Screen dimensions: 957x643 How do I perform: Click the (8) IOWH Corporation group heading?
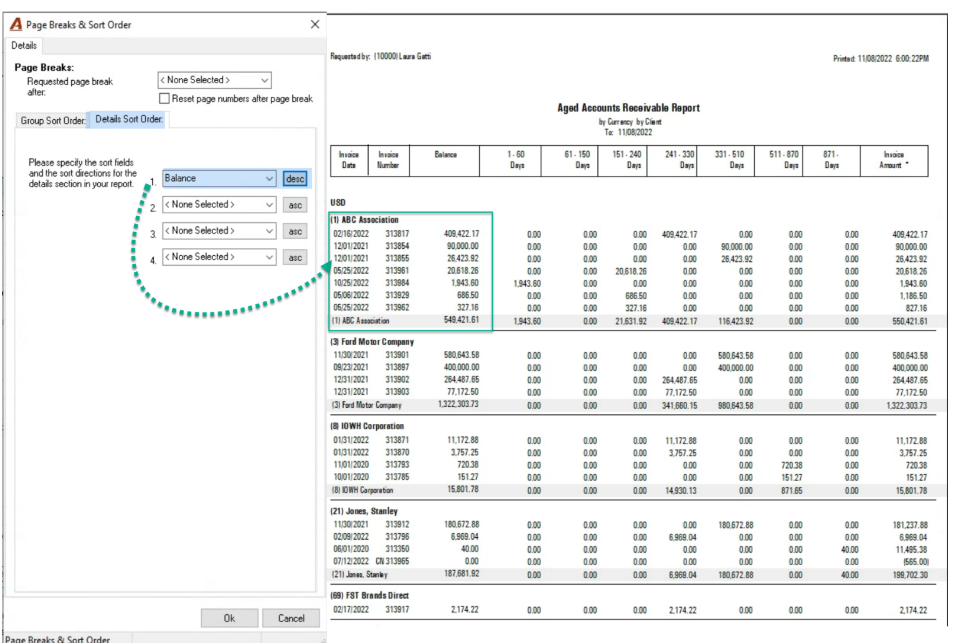367,426
